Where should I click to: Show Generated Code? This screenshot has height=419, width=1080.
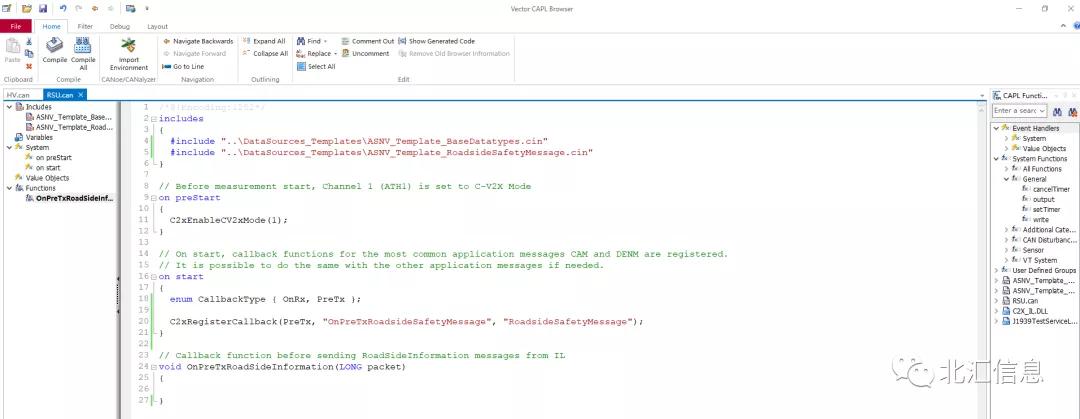(x=437, y=41)
